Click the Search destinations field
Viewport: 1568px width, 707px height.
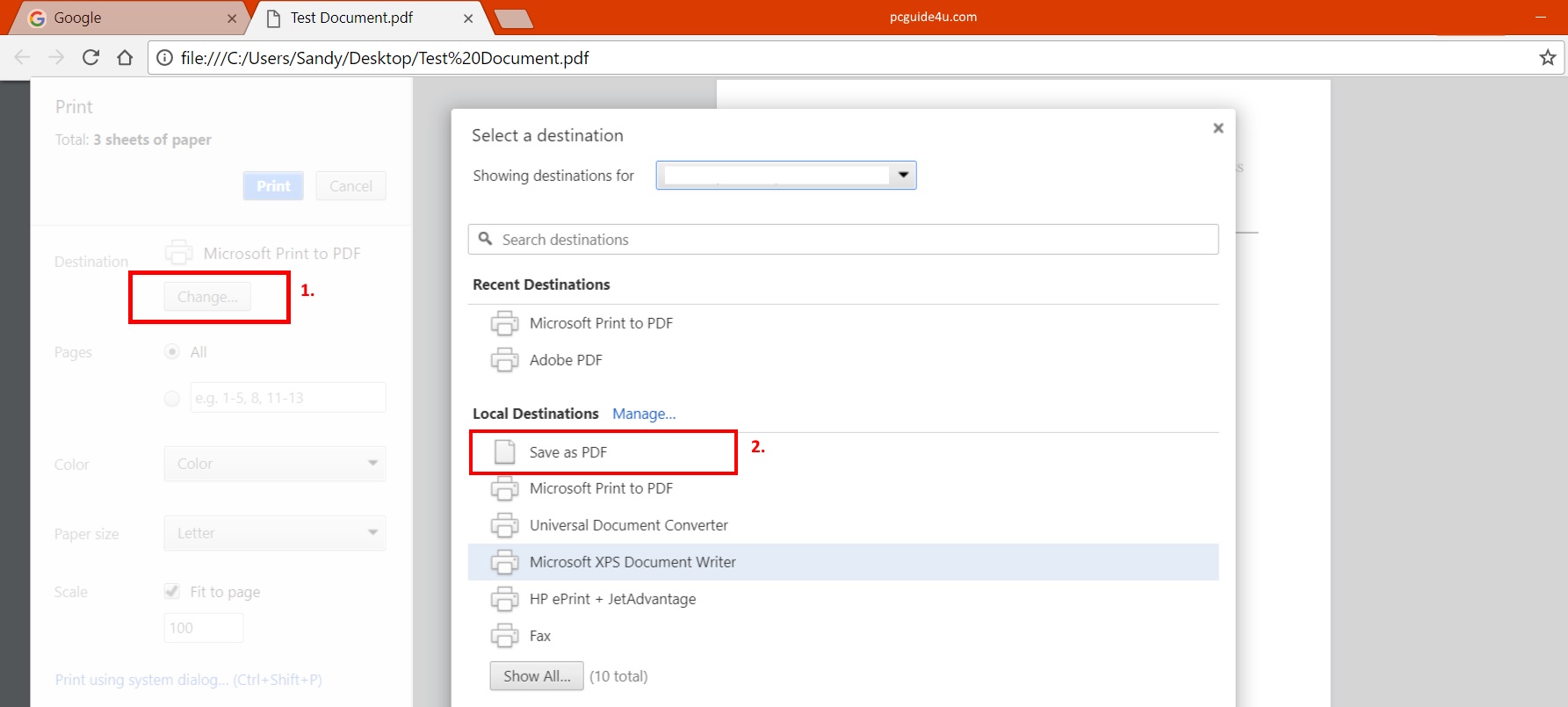[843, 240]
